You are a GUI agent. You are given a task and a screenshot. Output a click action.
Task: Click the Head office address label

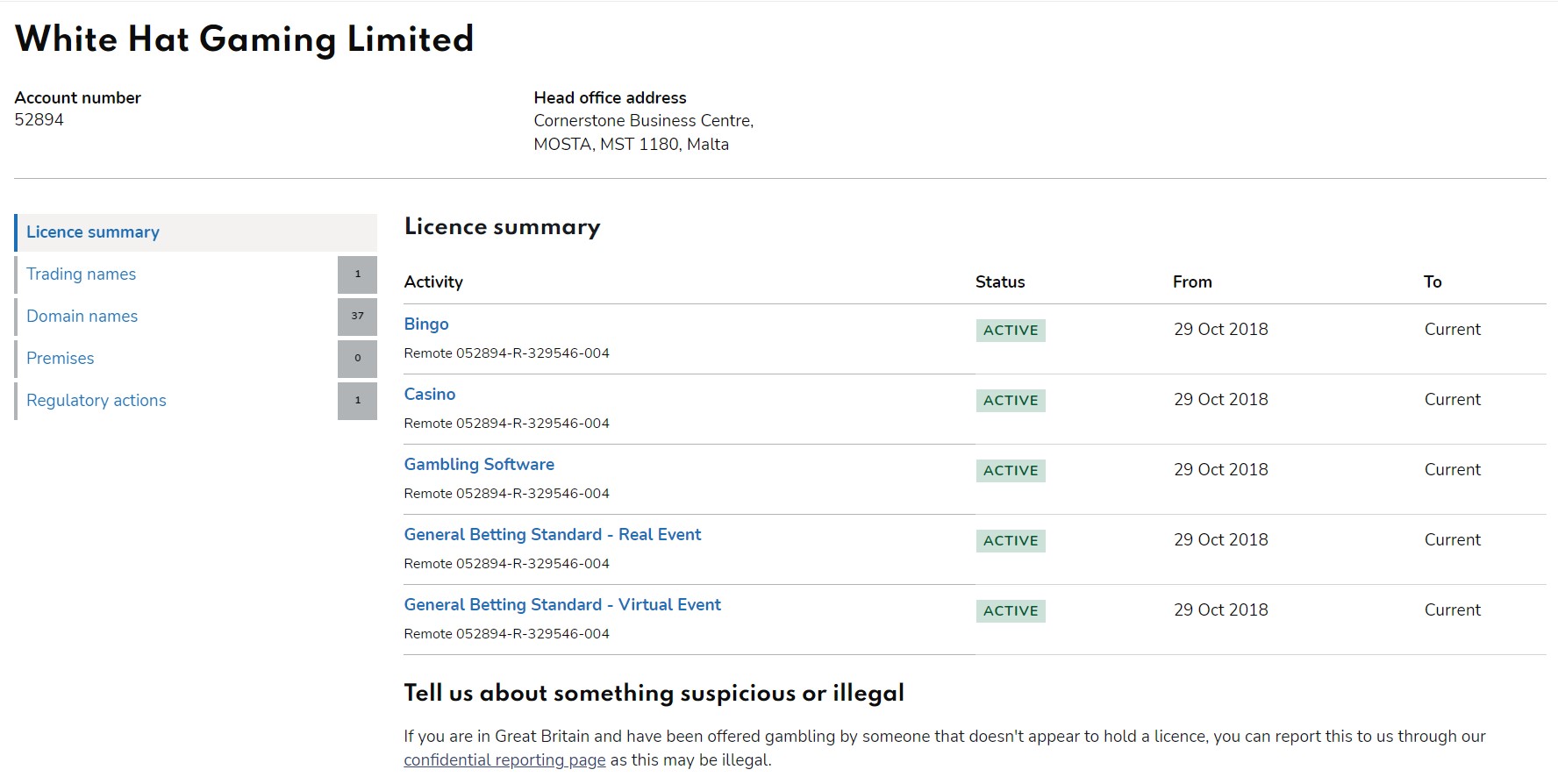610,98
